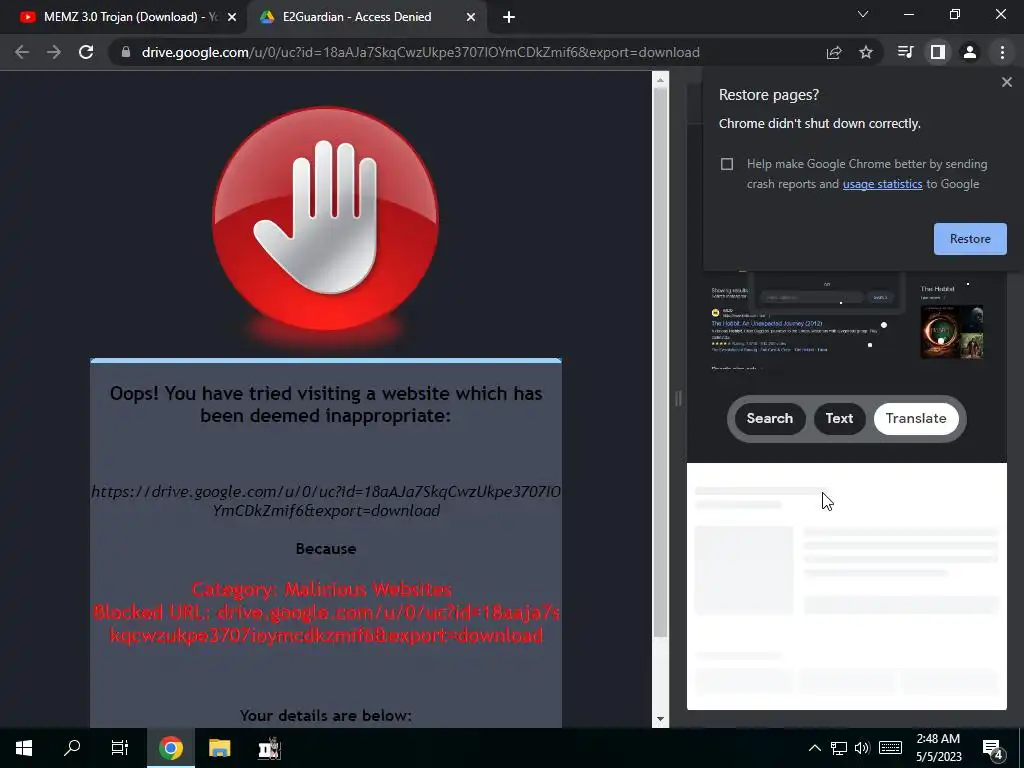
Task: Select Search mode in Lens panel
Action: (x=769, y=419)
